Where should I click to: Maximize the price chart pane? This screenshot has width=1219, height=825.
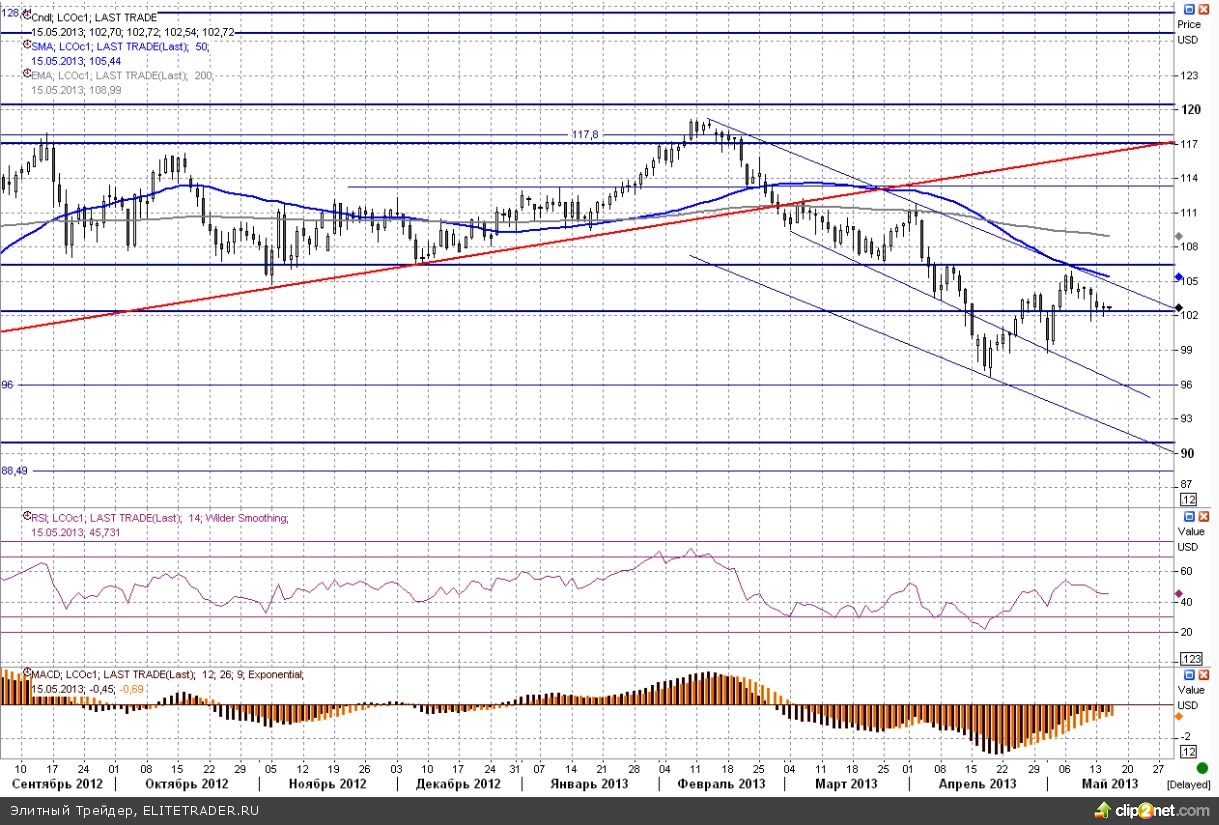(x=1189, y=11)
